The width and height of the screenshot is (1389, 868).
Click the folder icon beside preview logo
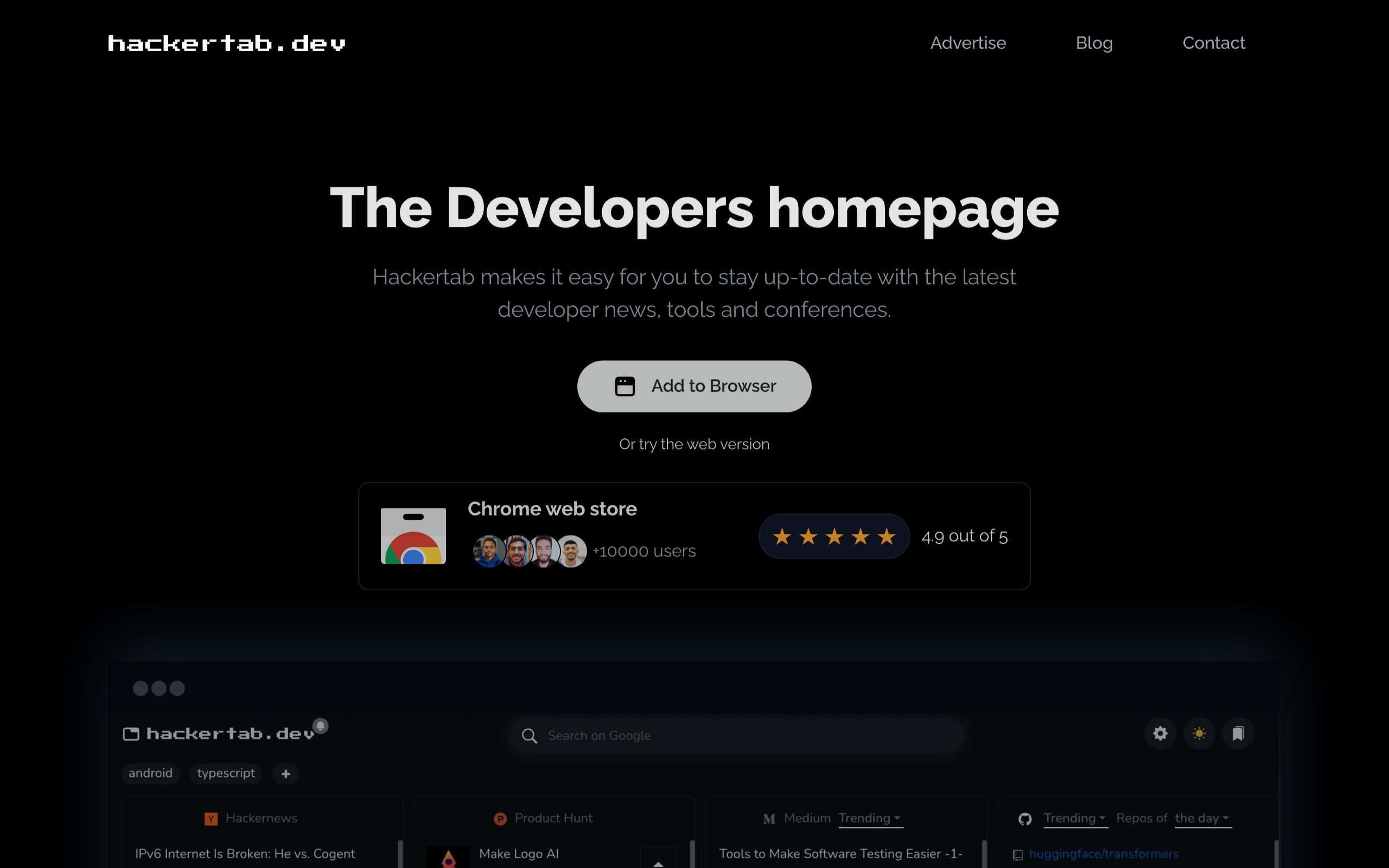click(131, 733)
